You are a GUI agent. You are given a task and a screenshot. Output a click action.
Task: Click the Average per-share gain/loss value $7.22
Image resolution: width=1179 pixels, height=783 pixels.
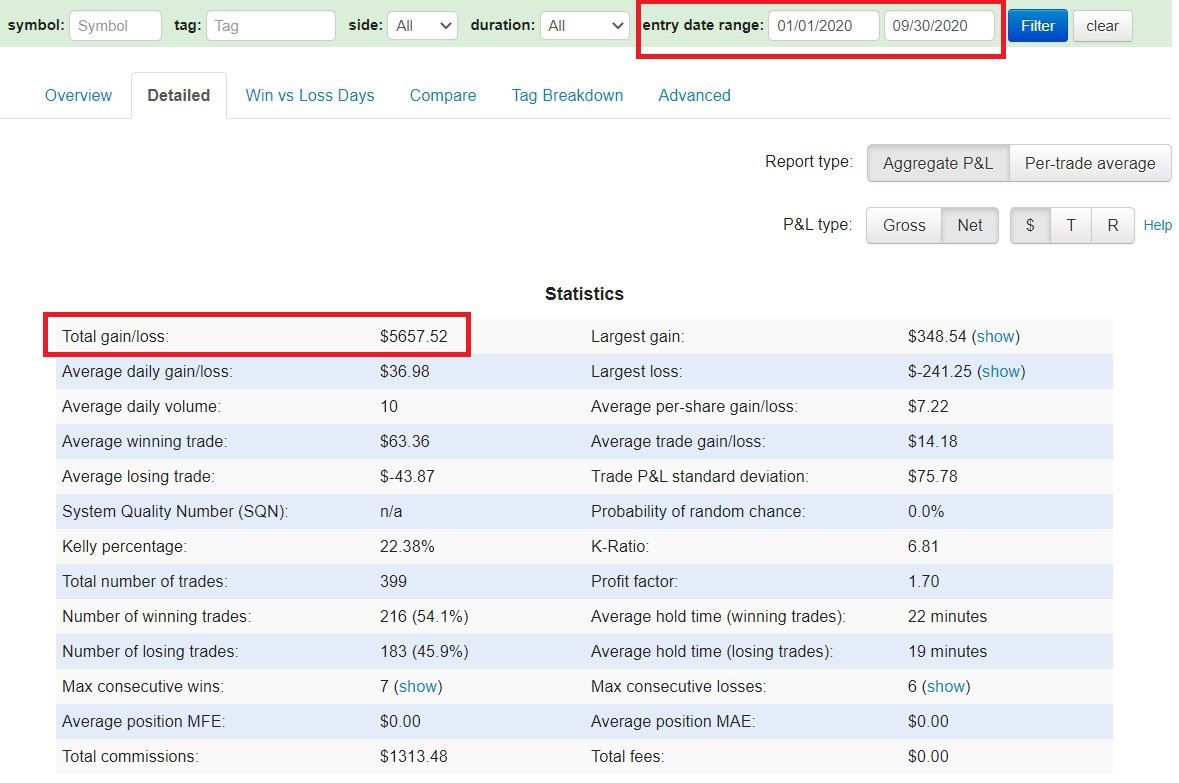pos(928,407)
